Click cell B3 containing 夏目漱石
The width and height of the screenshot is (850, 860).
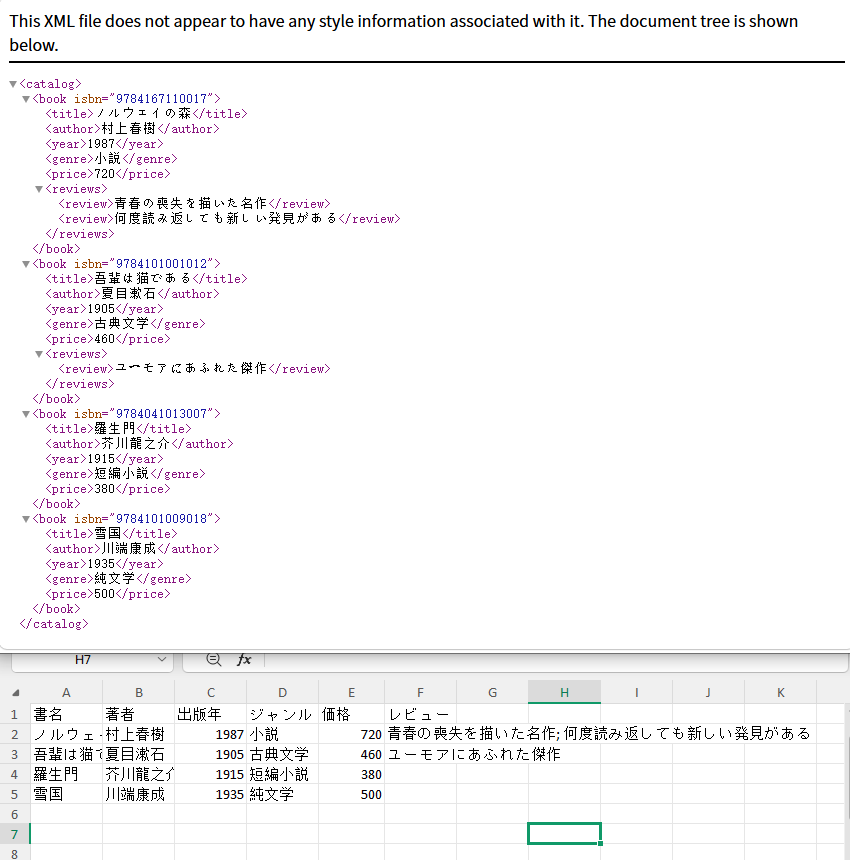tap(139, 754)
